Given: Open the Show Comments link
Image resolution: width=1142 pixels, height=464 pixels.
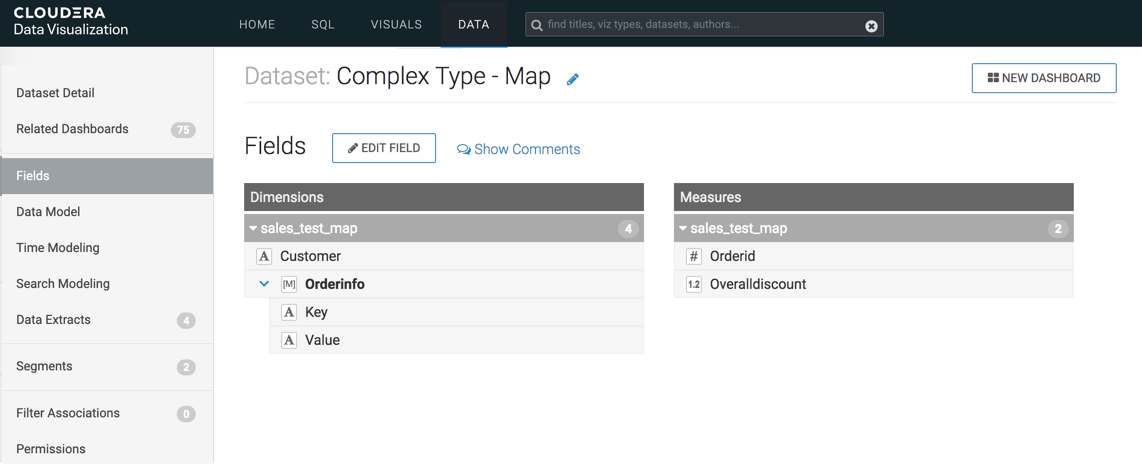Looking at the screenshot, I should pyautogui.click(x=518, y=149).
